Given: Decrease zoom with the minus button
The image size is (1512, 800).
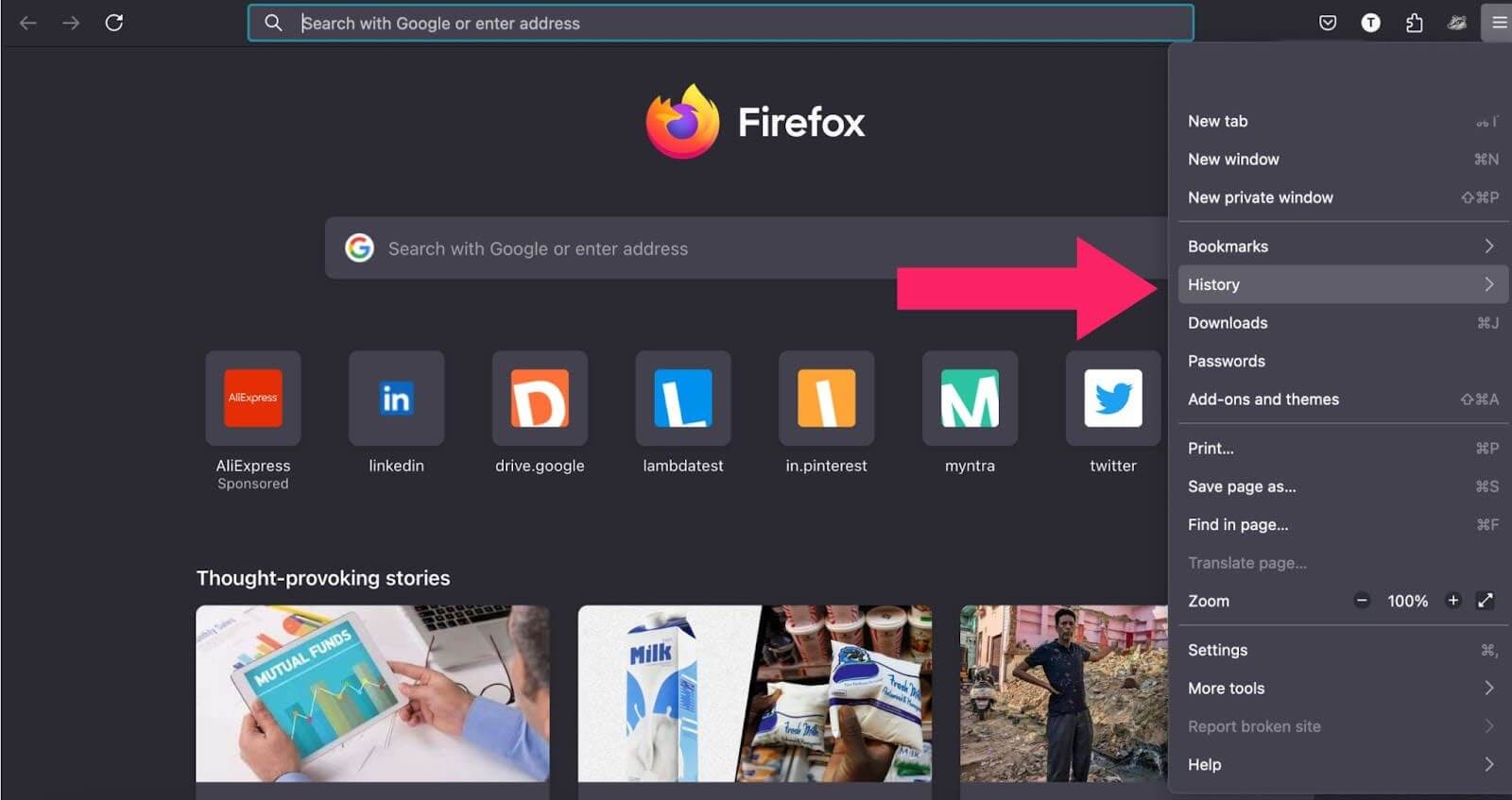Looking at the screenshot, I should click(x=1362, y=601).
